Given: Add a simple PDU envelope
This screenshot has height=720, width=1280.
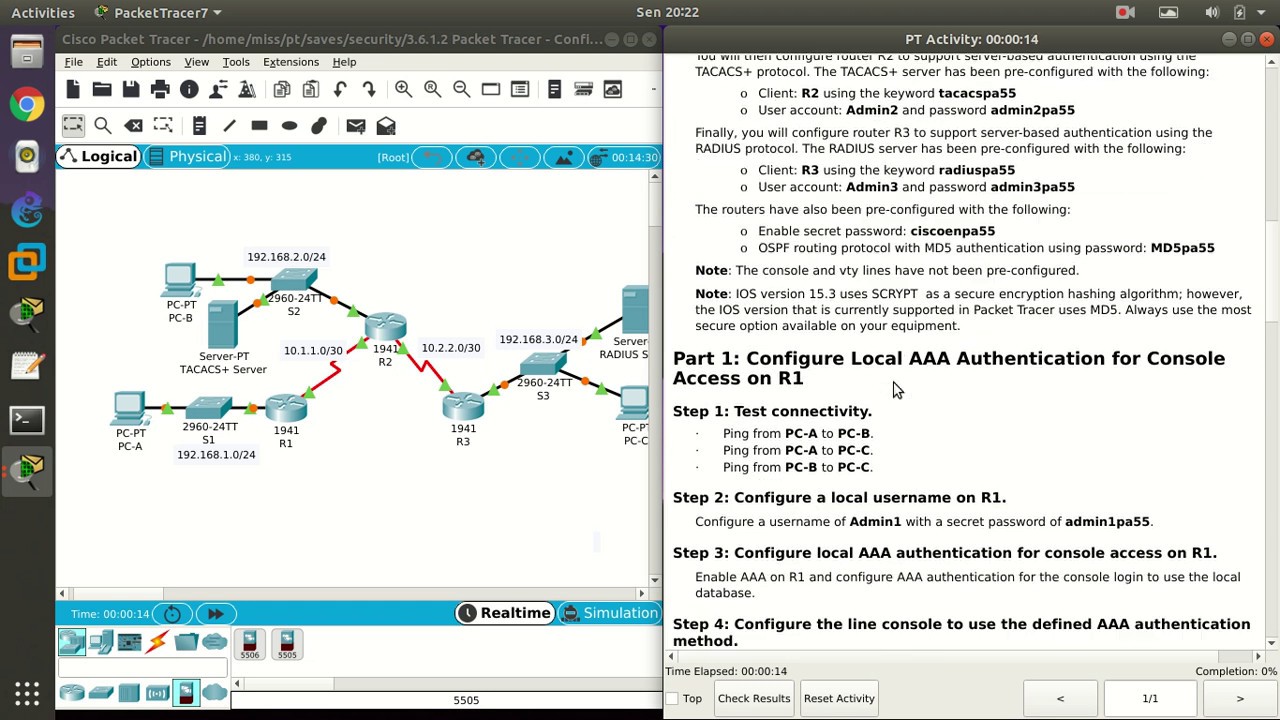Looking at the screenshot, I should tap(356, 126).
